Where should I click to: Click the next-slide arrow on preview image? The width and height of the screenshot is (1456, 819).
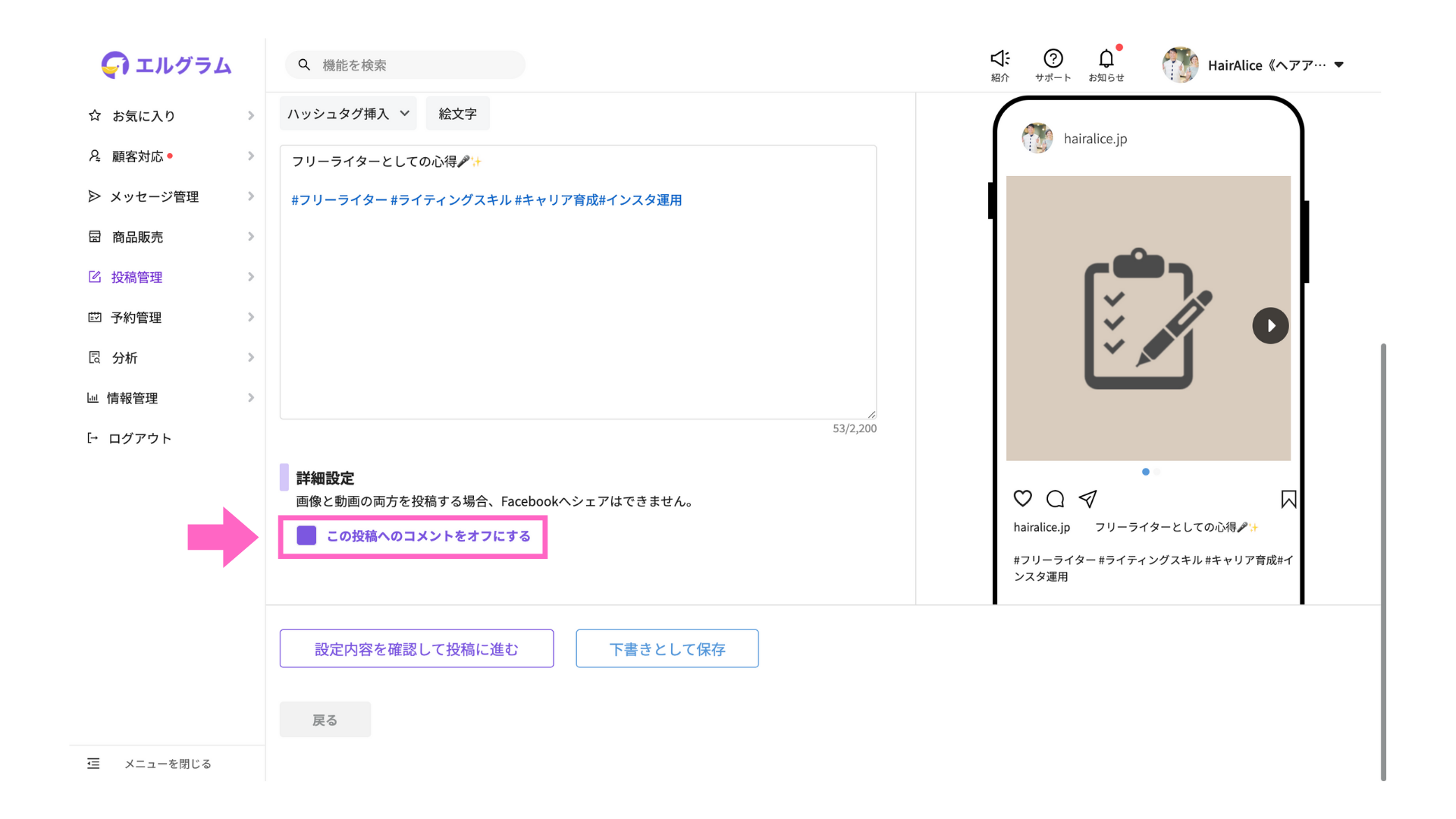click(1270, 326)
